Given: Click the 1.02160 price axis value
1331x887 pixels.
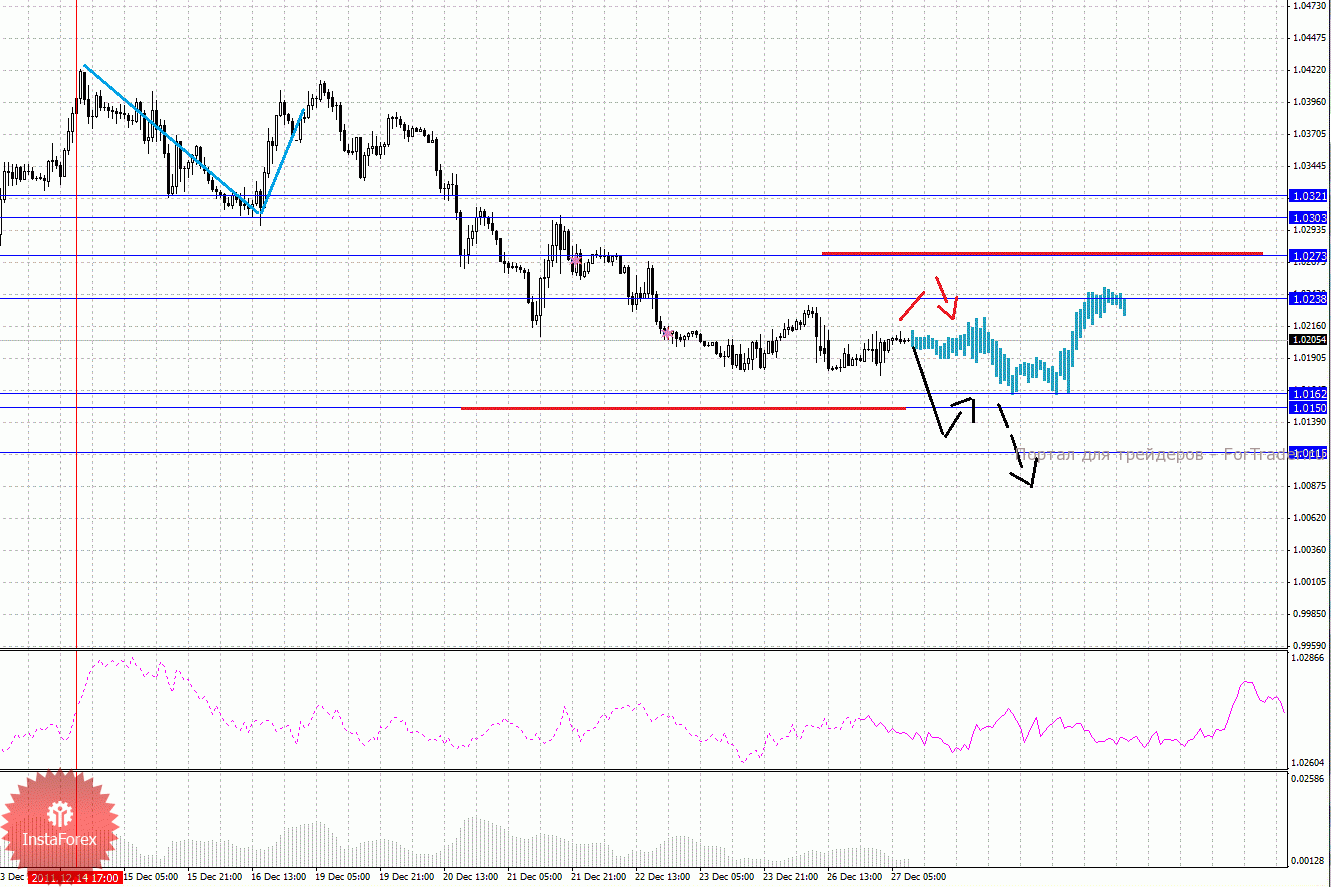Looking at the screenshot, I should pos(1308,326).
